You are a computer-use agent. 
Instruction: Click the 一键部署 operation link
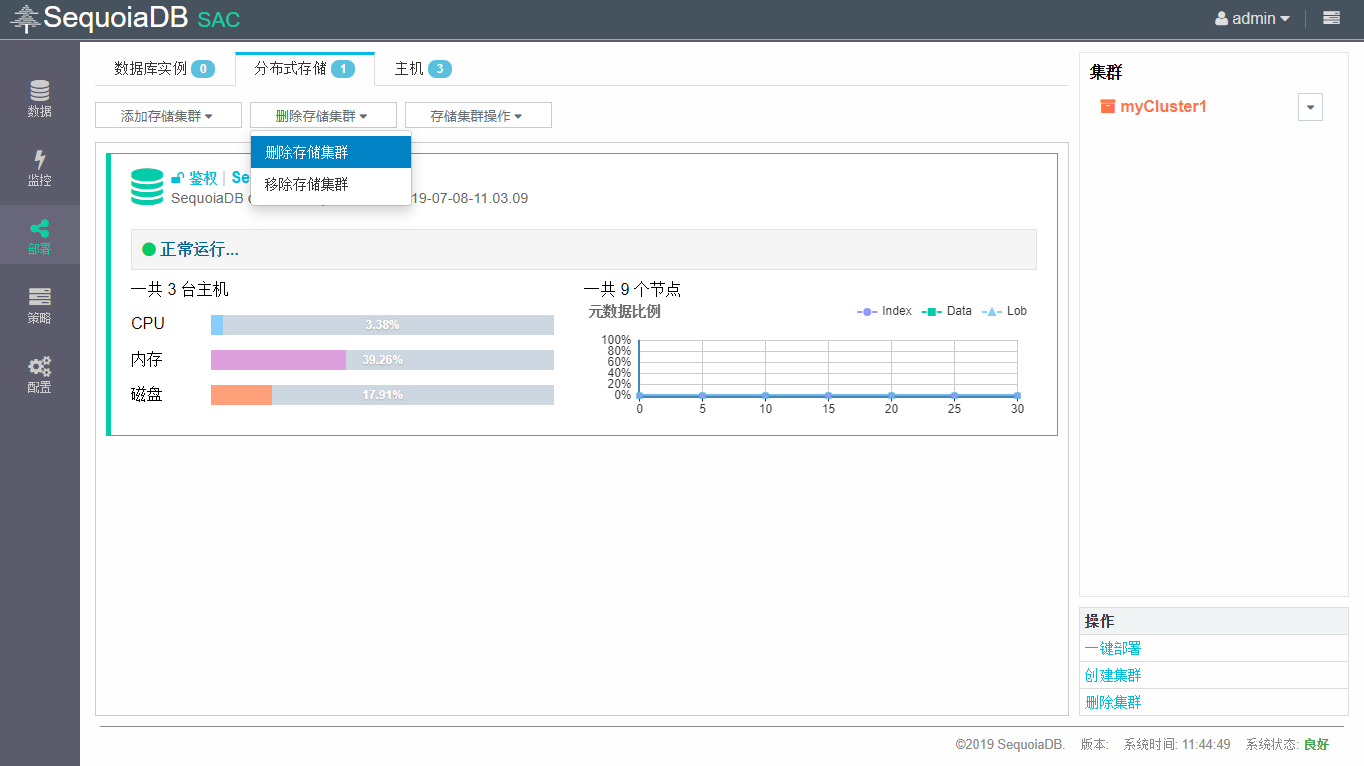[1113, 648]
